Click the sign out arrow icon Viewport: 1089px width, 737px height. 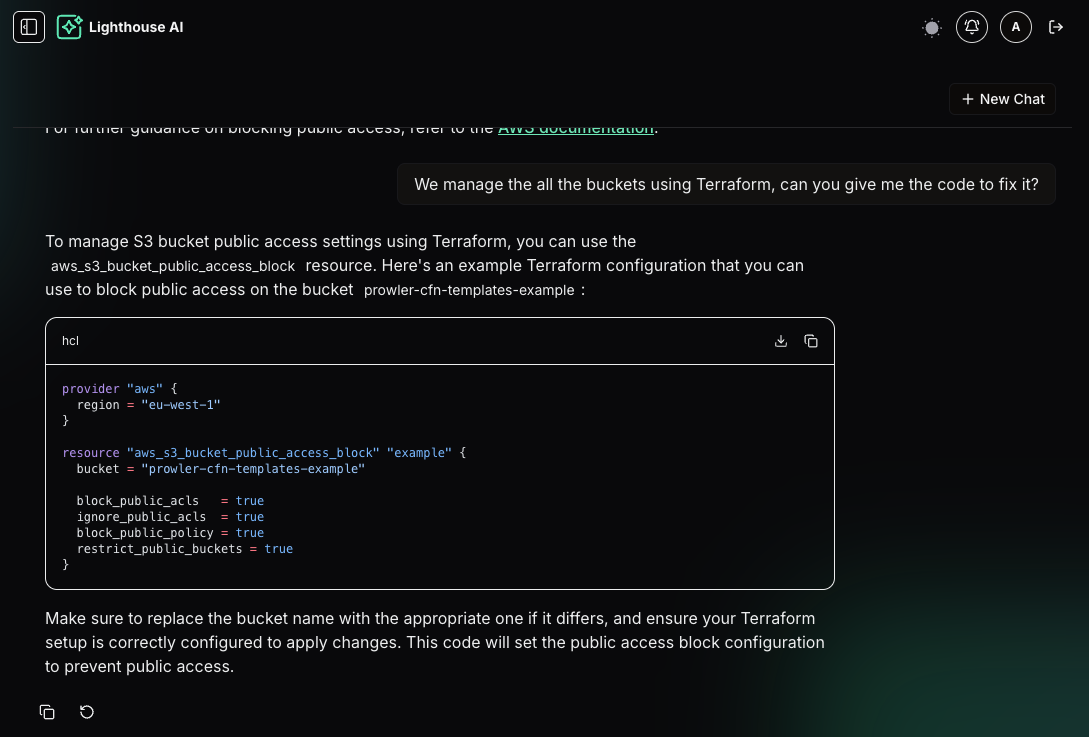click(x=1056, y=27)
